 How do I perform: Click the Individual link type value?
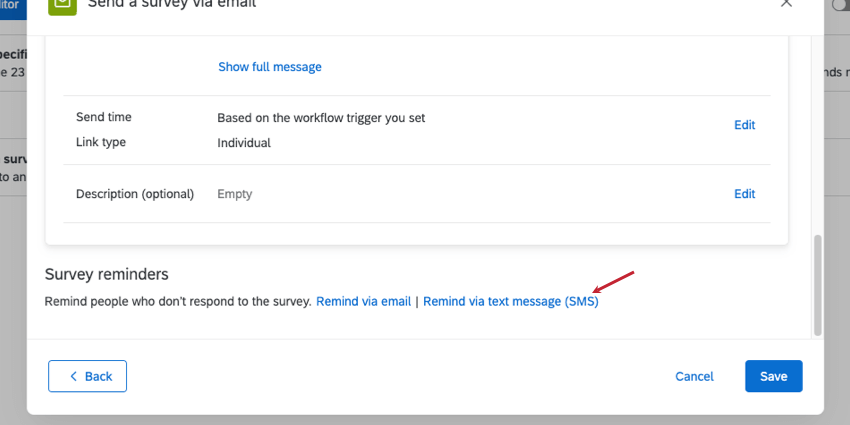[x=244, y=143]
